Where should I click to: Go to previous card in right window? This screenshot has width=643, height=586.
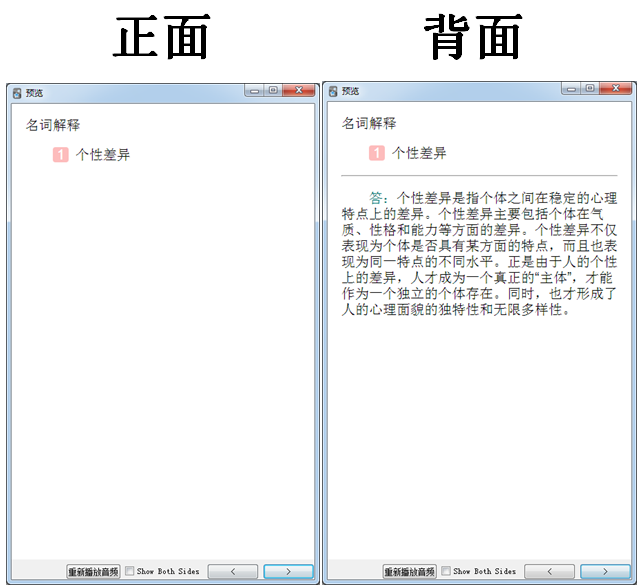[x=550, y=571]
